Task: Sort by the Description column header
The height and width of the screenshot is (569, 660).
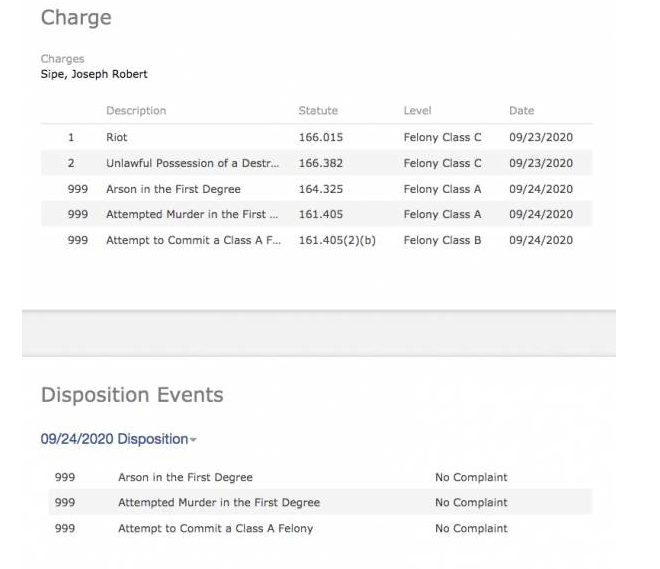Action: click(x=136, y=111)
